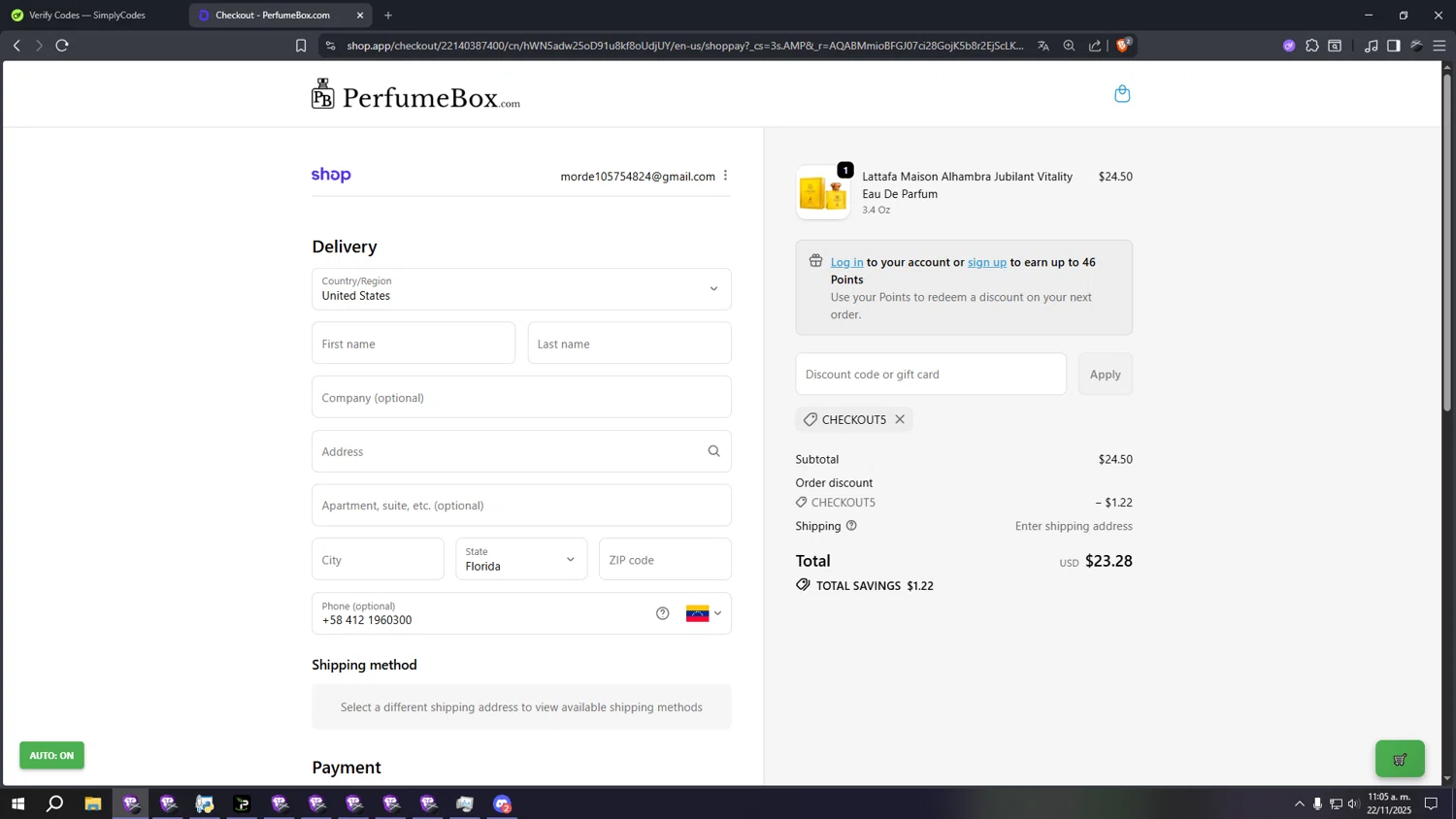View site information icon in address bar

tap(330, 46)
